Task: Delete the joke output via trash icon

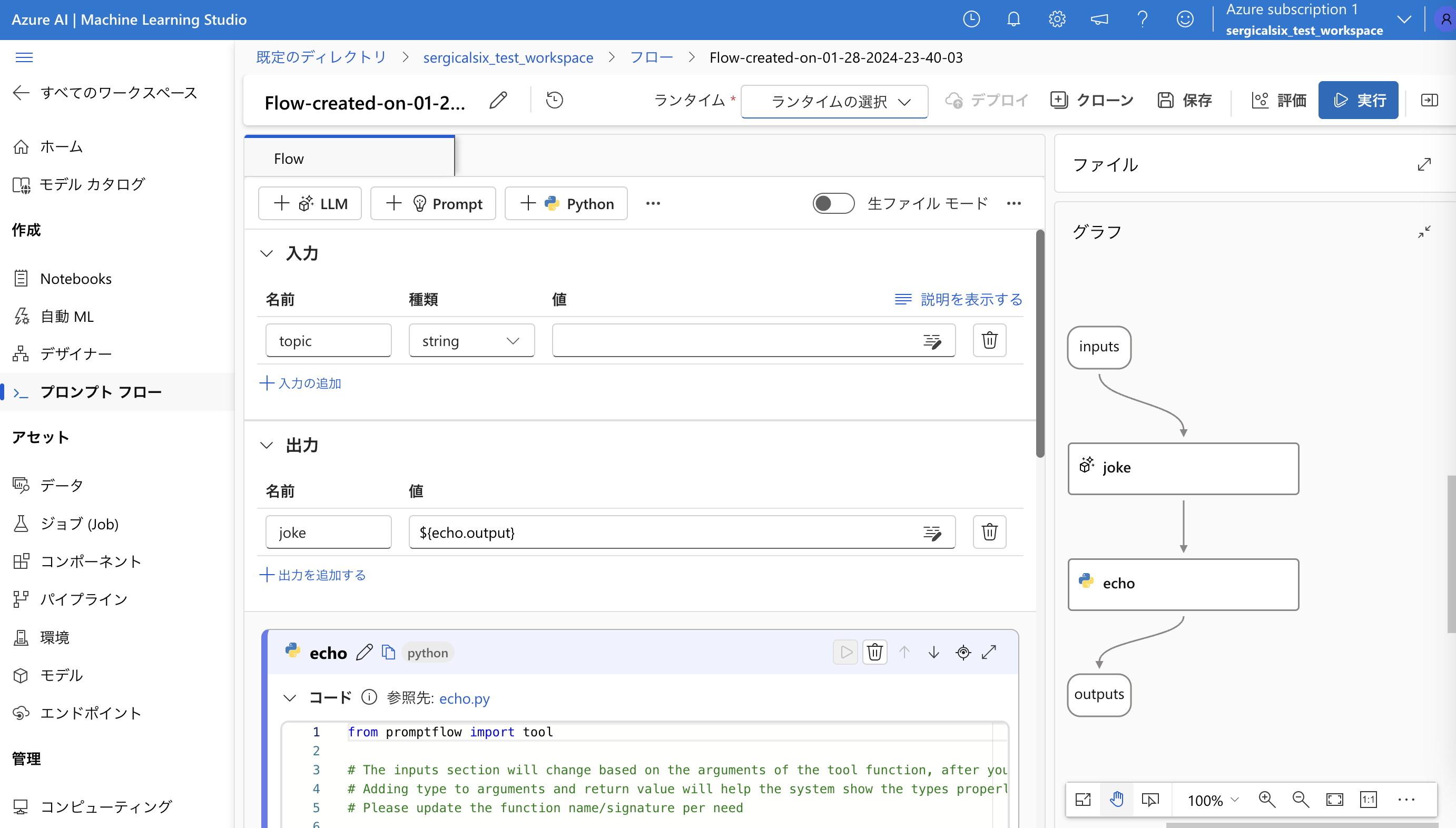Action: click(989, 531)
